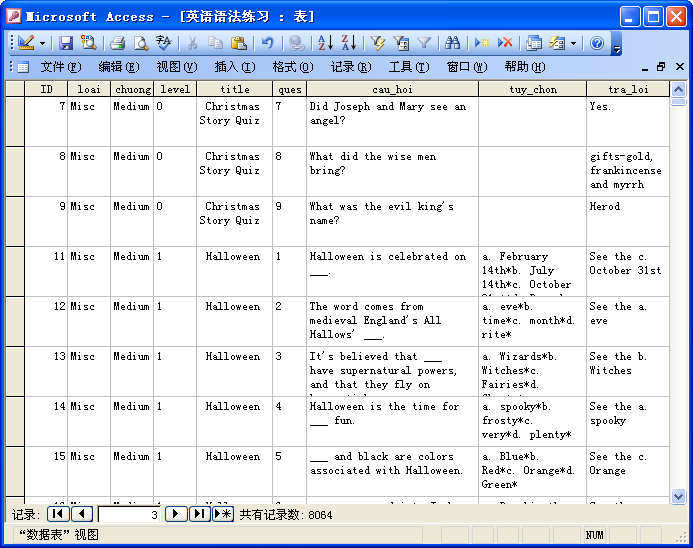
Task: Click the Database Window icon
Action: click(x=534, y=43)
